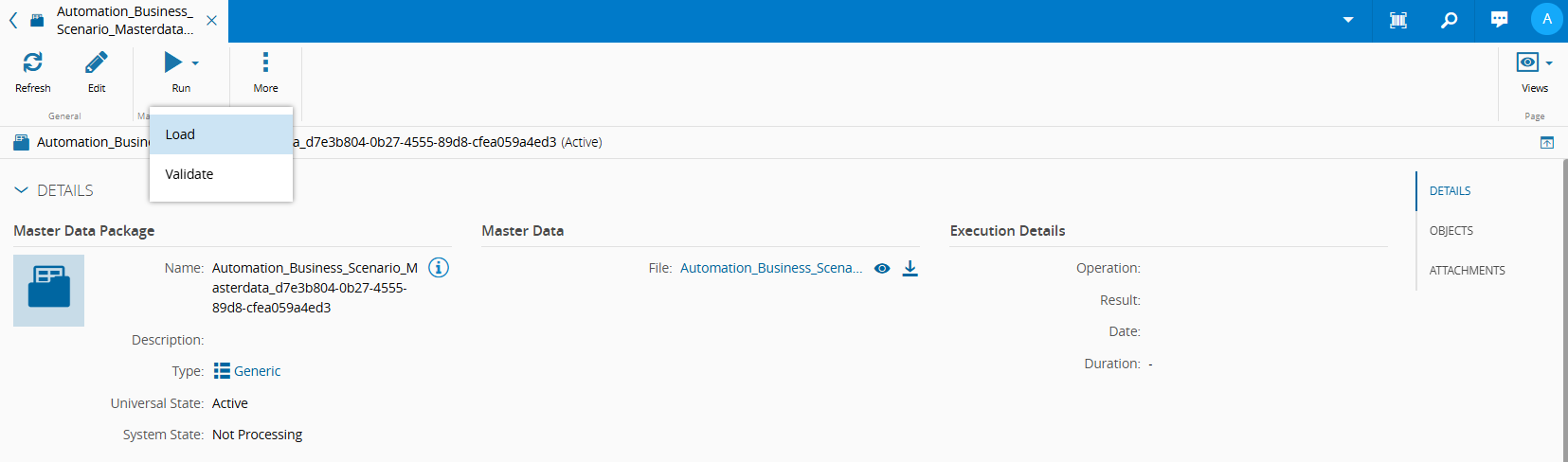Viewport: 1568px width, 462px height.
Task: Click the info icon beside Name
Action: pos(438,268)
